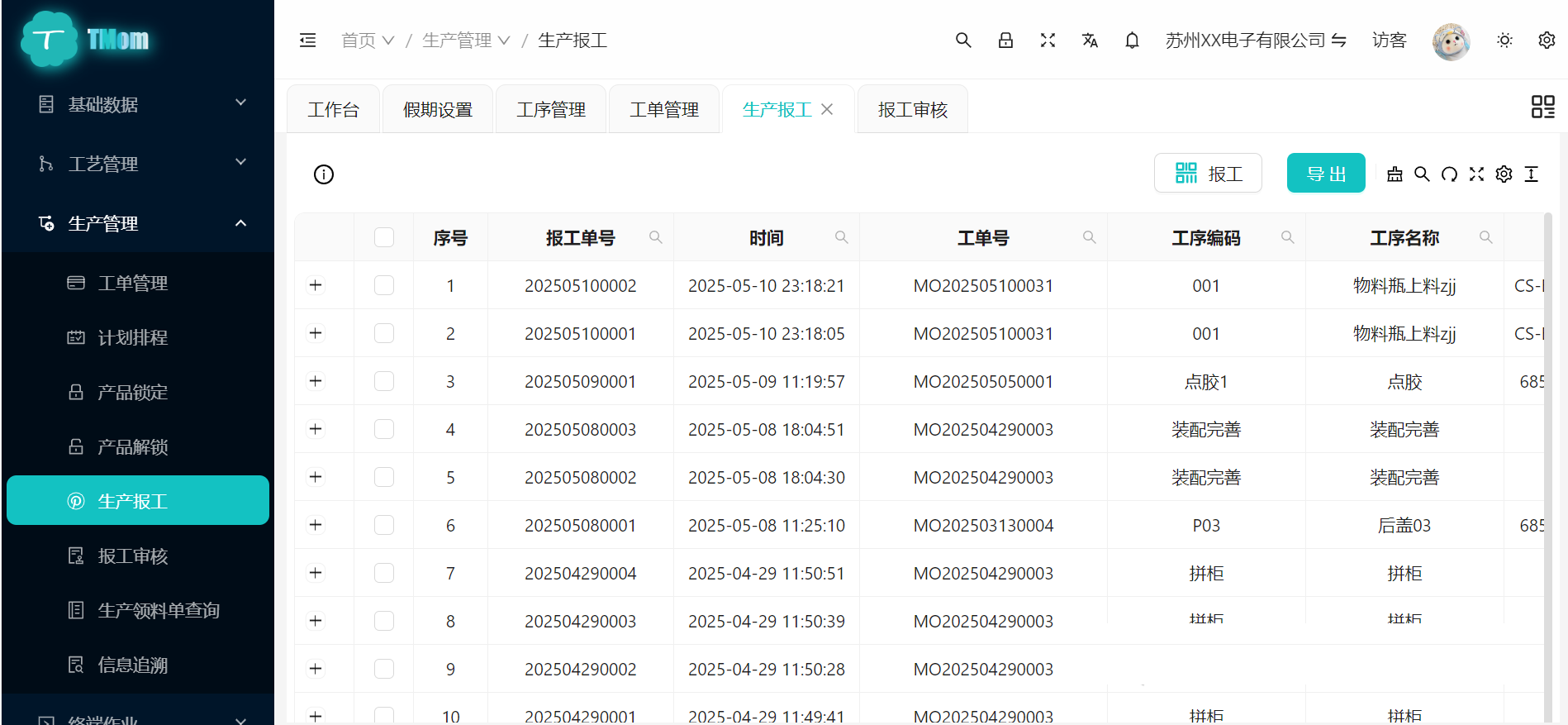Click the lock screen icon
The width and height of the screenshot is (1568, 725).
(1005, 41)
